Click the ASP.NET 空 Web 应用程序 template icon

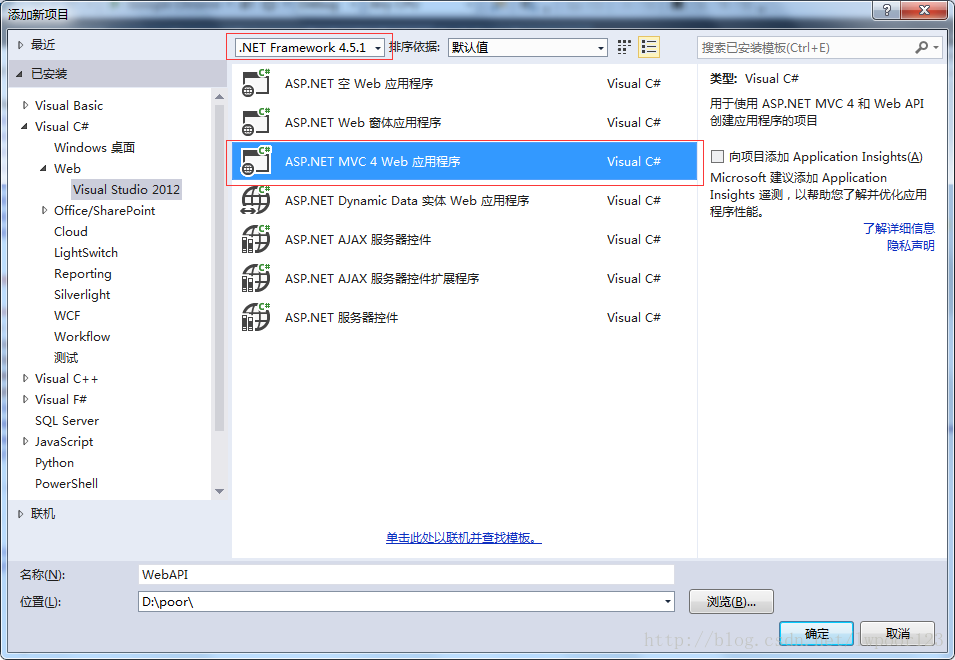click(x=256, y=83)
